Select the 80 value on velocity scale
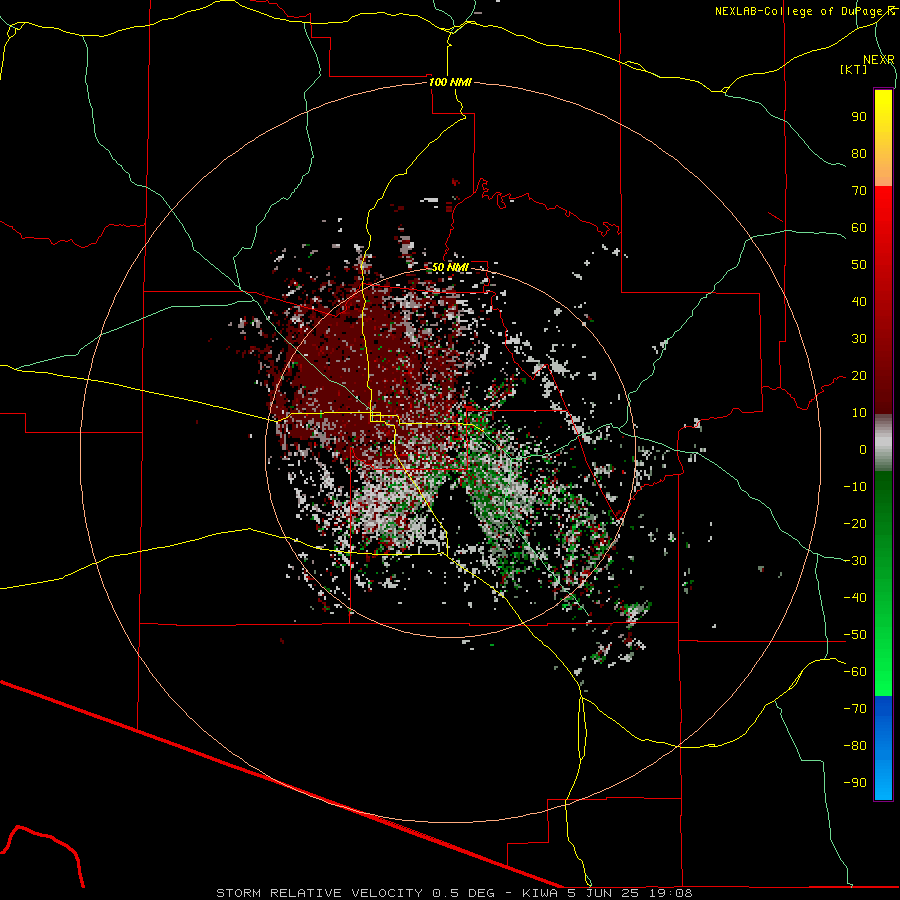Image resolution: width=900 pixels, height=900 pixels. click(x=859, y=154)
